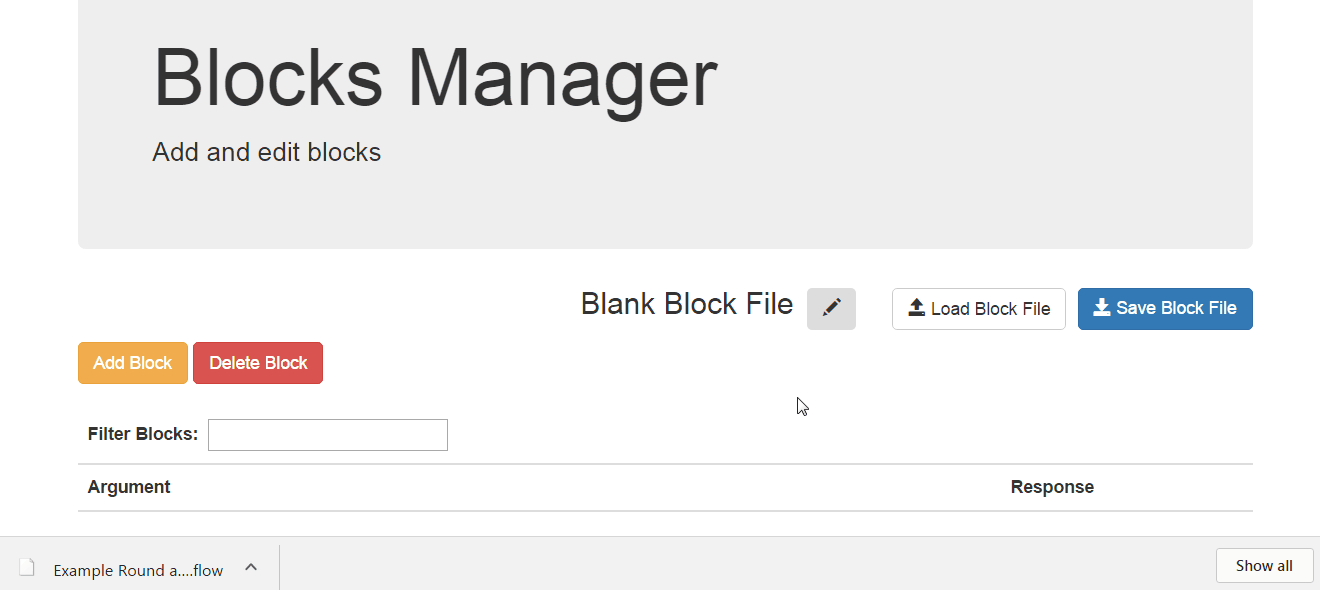The image size is (1320, 590).
Task: Click the Blocks Manager heading
Action: click(435, 78)
